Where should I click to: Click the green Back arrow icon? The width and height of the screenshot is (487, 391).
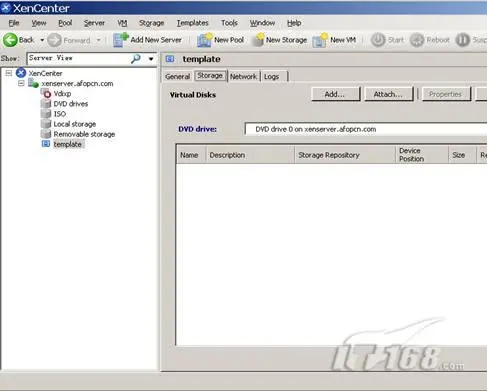coord(10,40)
